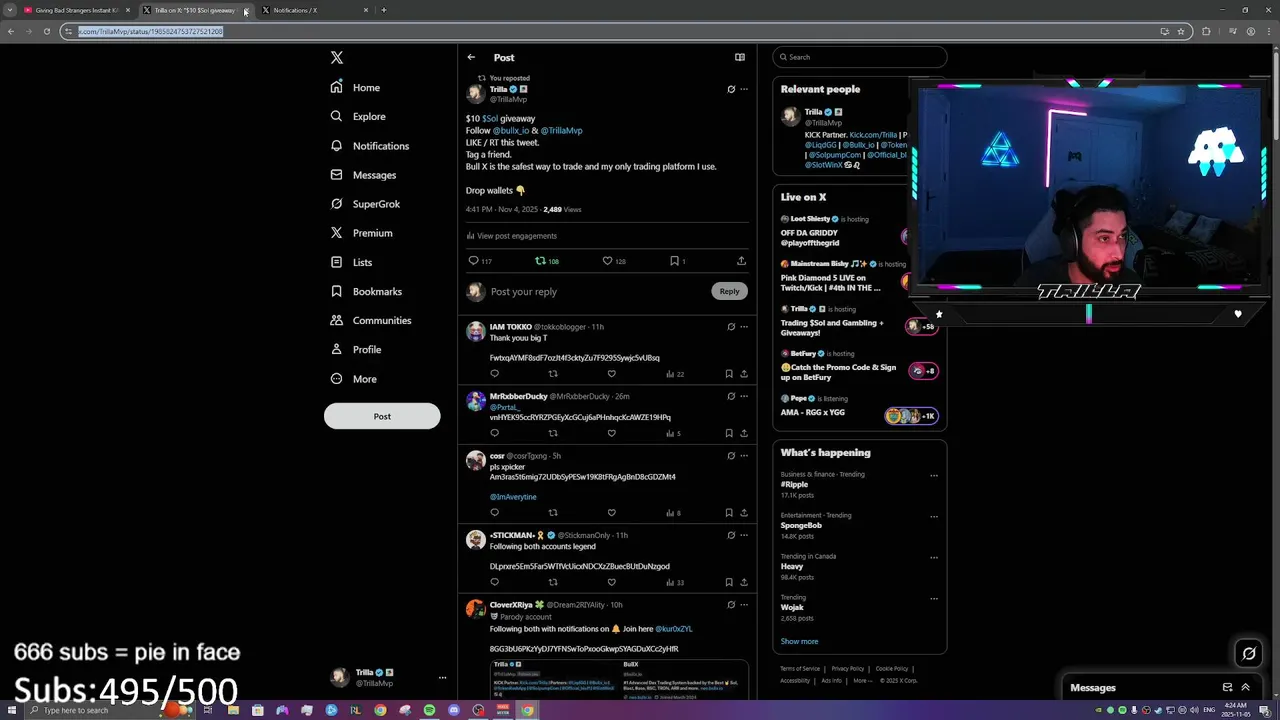The width and height of the screenshot is (1280, 720).
Task: Expand the More menu in sidebar
Action: (353, 379)
